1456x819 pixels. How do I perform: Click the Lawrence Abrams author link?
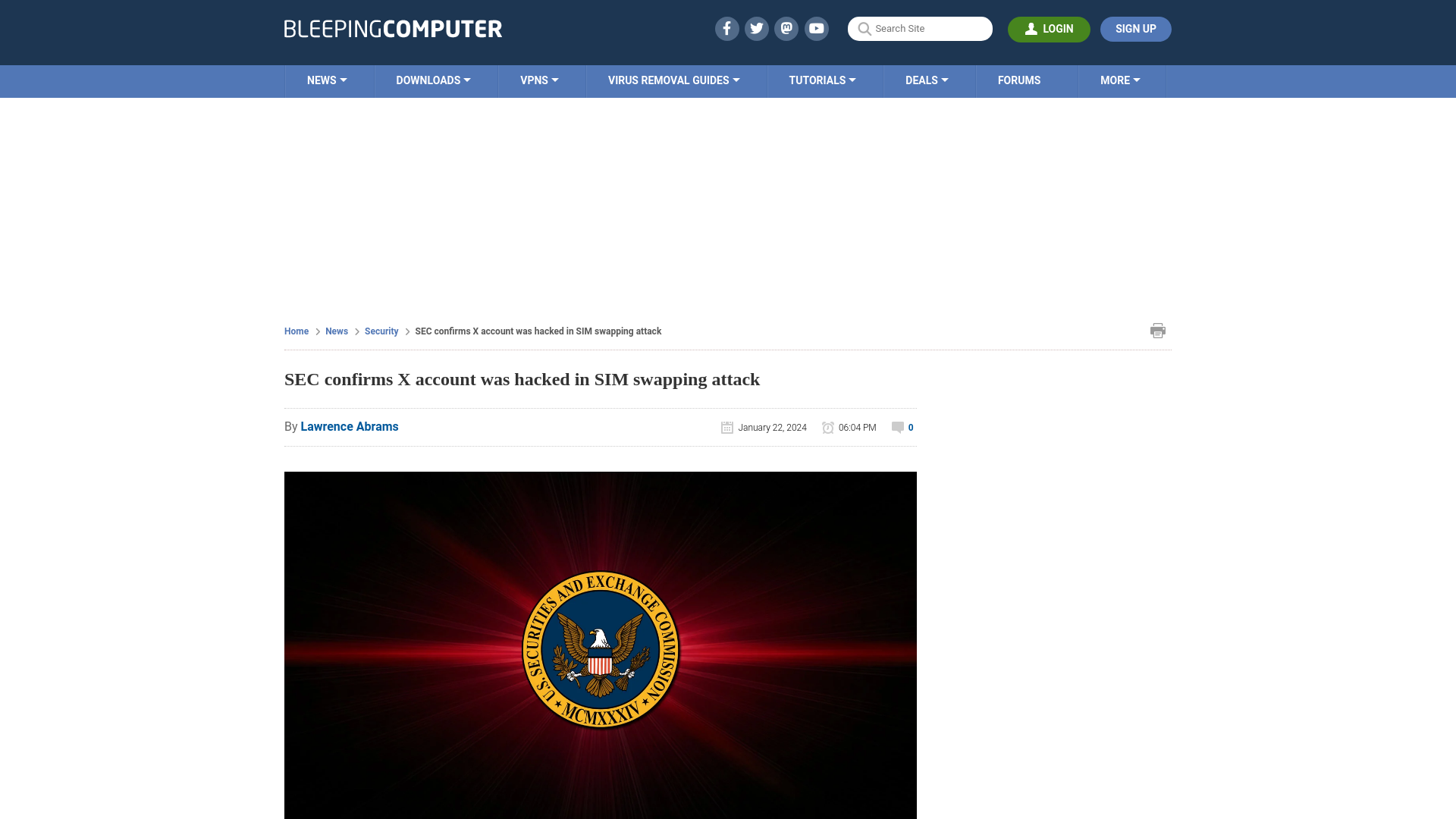tap(349, 426)
